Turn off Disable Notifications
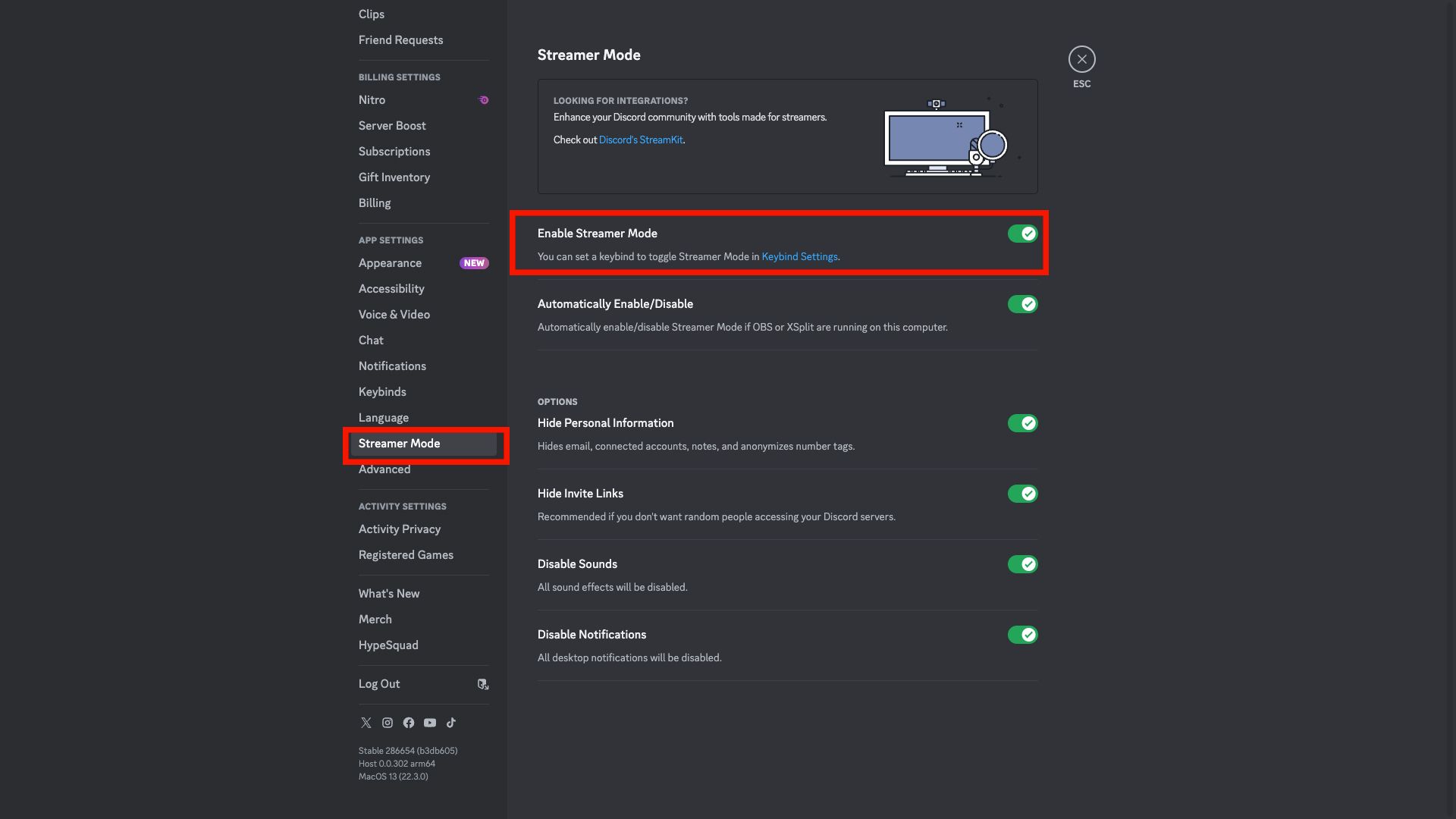The image size is (1456, 819). click(1022, 635)
